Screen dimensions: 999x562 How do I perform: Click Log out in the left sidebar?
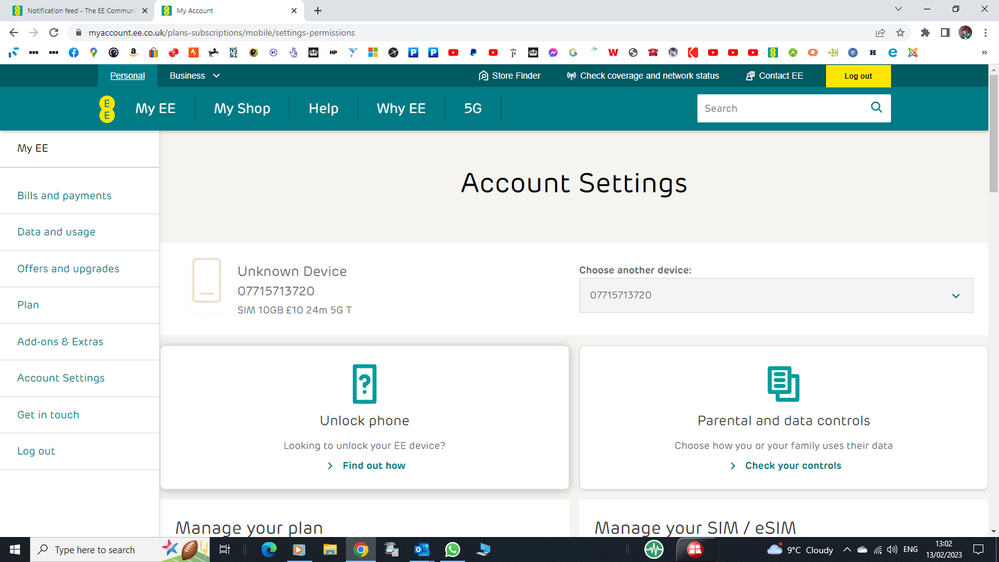[x=36, y=451]
